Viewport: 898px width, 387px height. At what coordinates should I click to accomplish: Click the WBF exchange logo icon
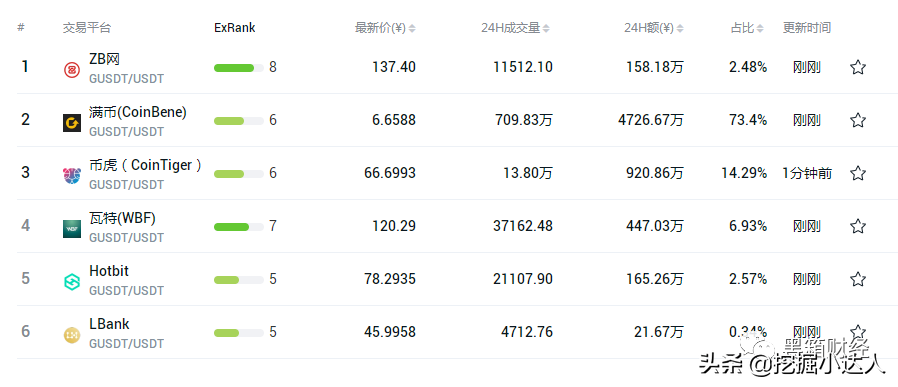(72, 228)
